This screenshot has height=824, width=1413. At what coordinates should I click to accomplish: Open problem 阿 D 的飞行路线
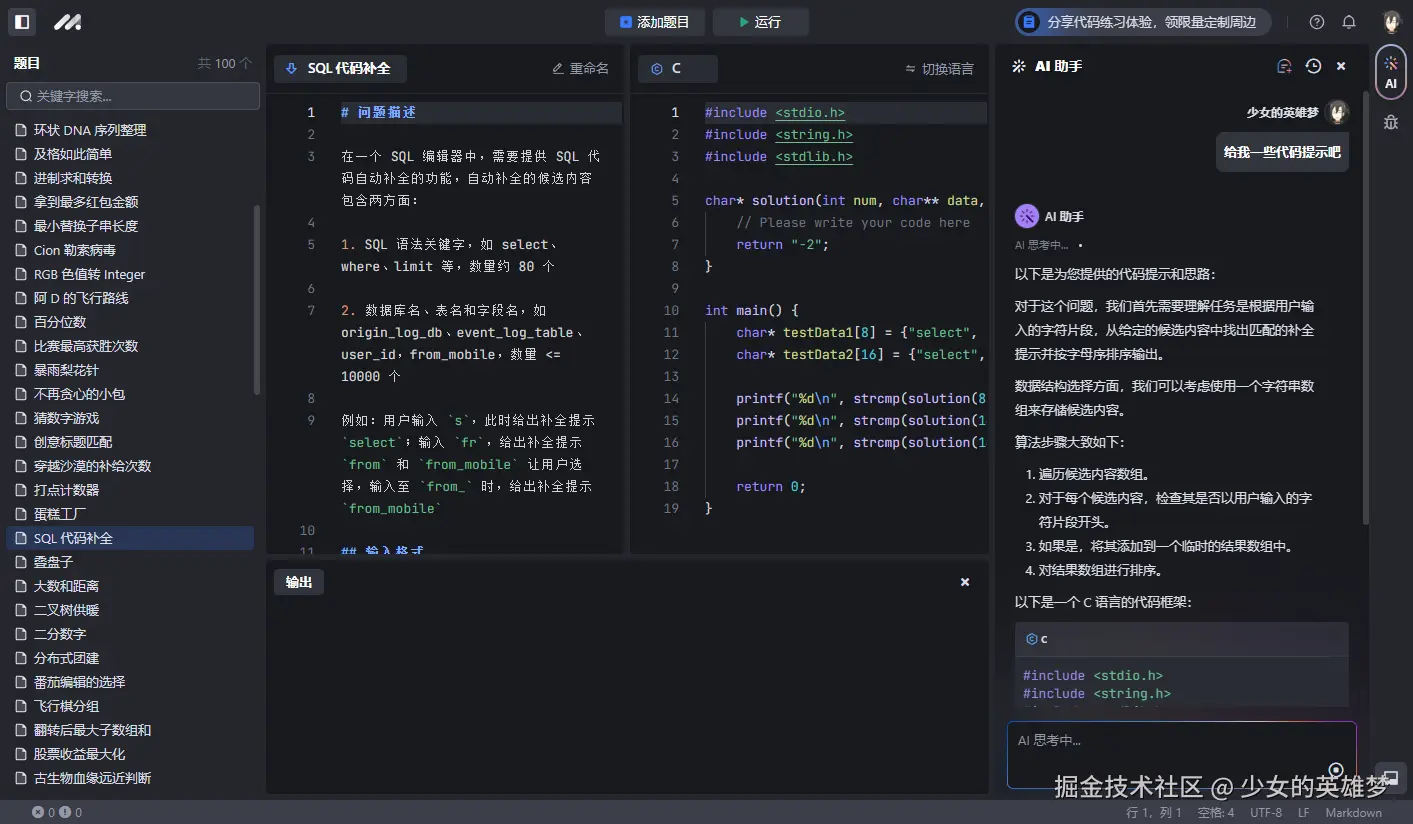pyautogui.click(x=130, y=298)
